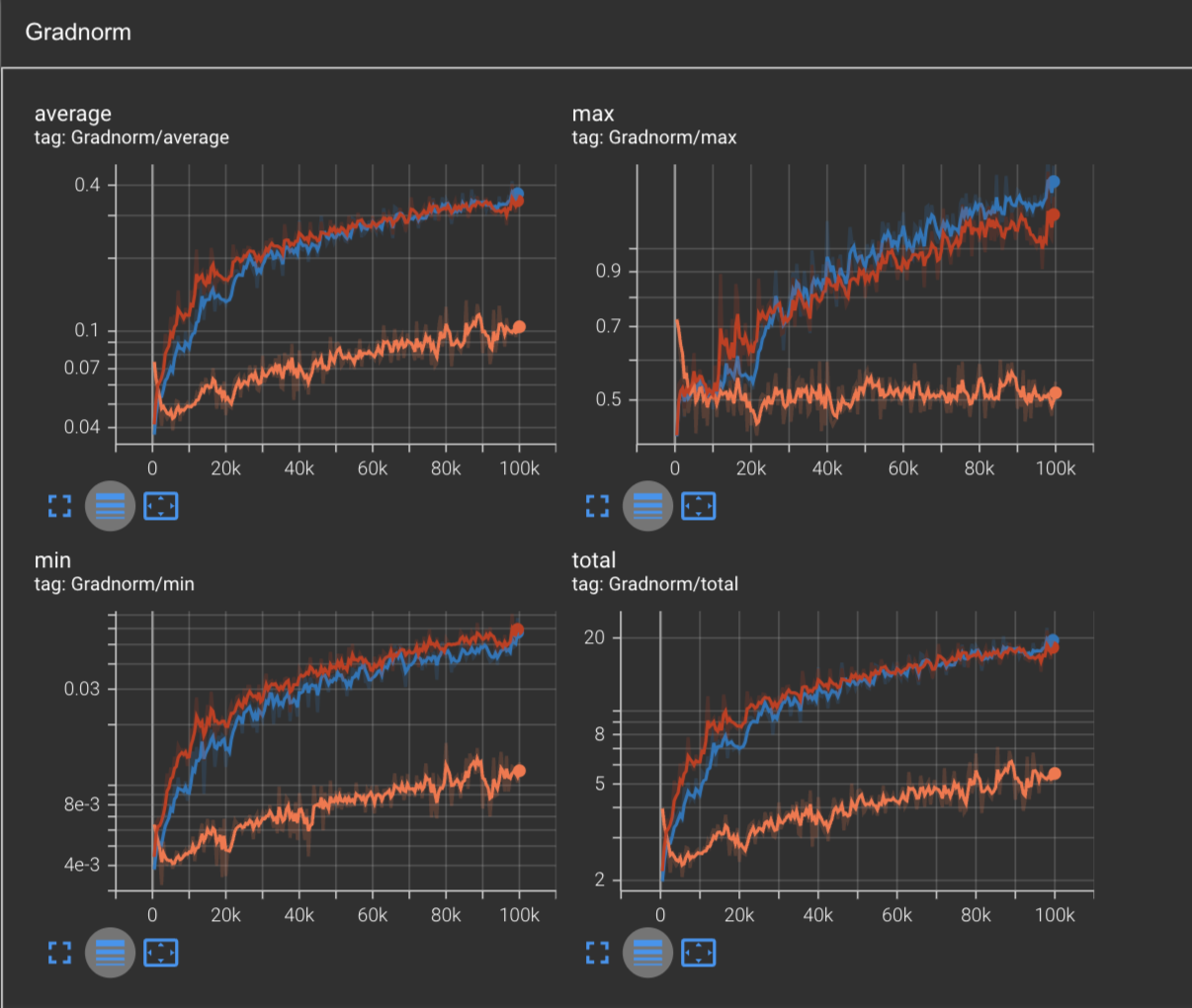Click the orange endpoint marker on average chart

tap(519, 326)
